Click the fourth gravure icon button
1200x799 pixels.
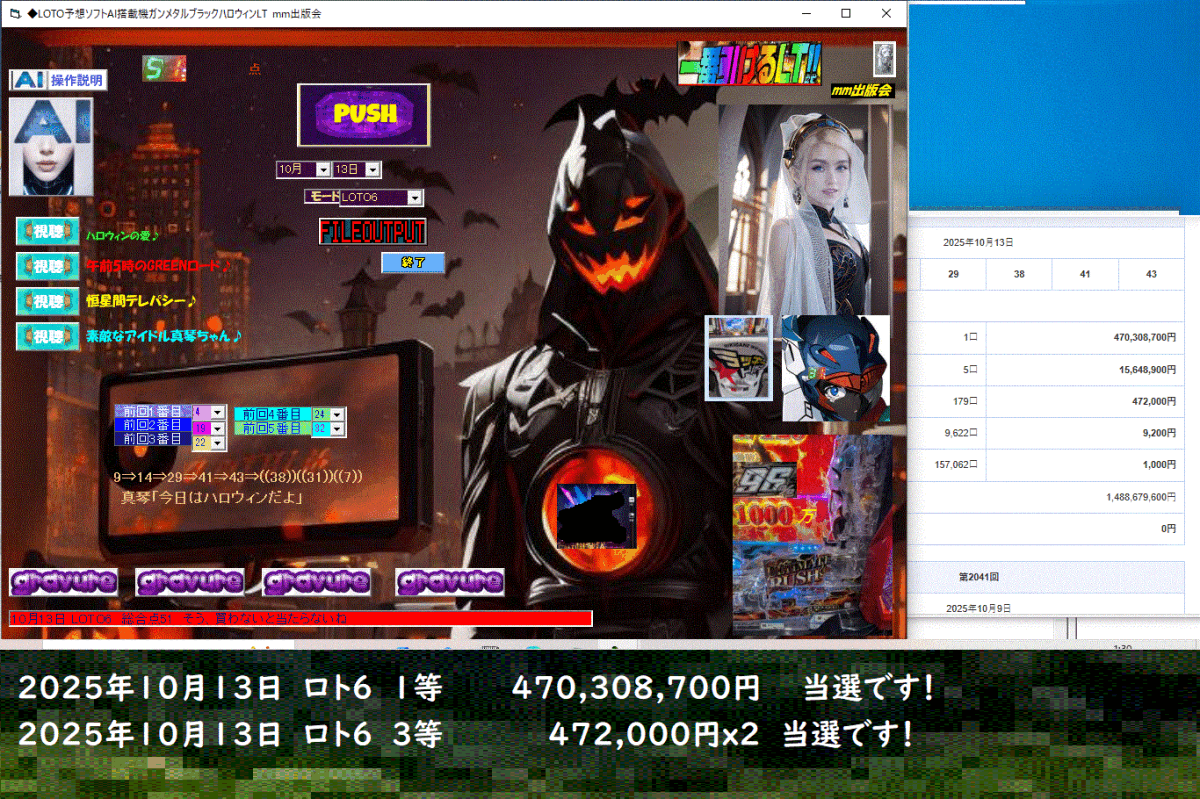450,582
